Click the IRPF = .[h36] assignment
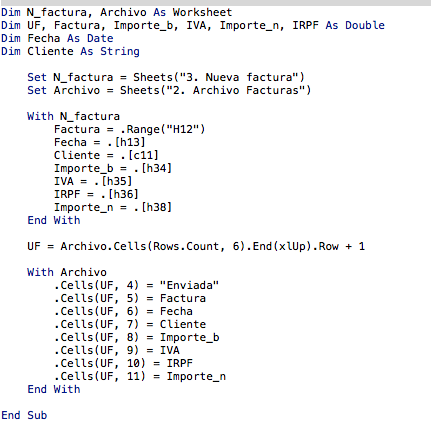The height and width of the screenshot is (428, 431). coord(96,194)
